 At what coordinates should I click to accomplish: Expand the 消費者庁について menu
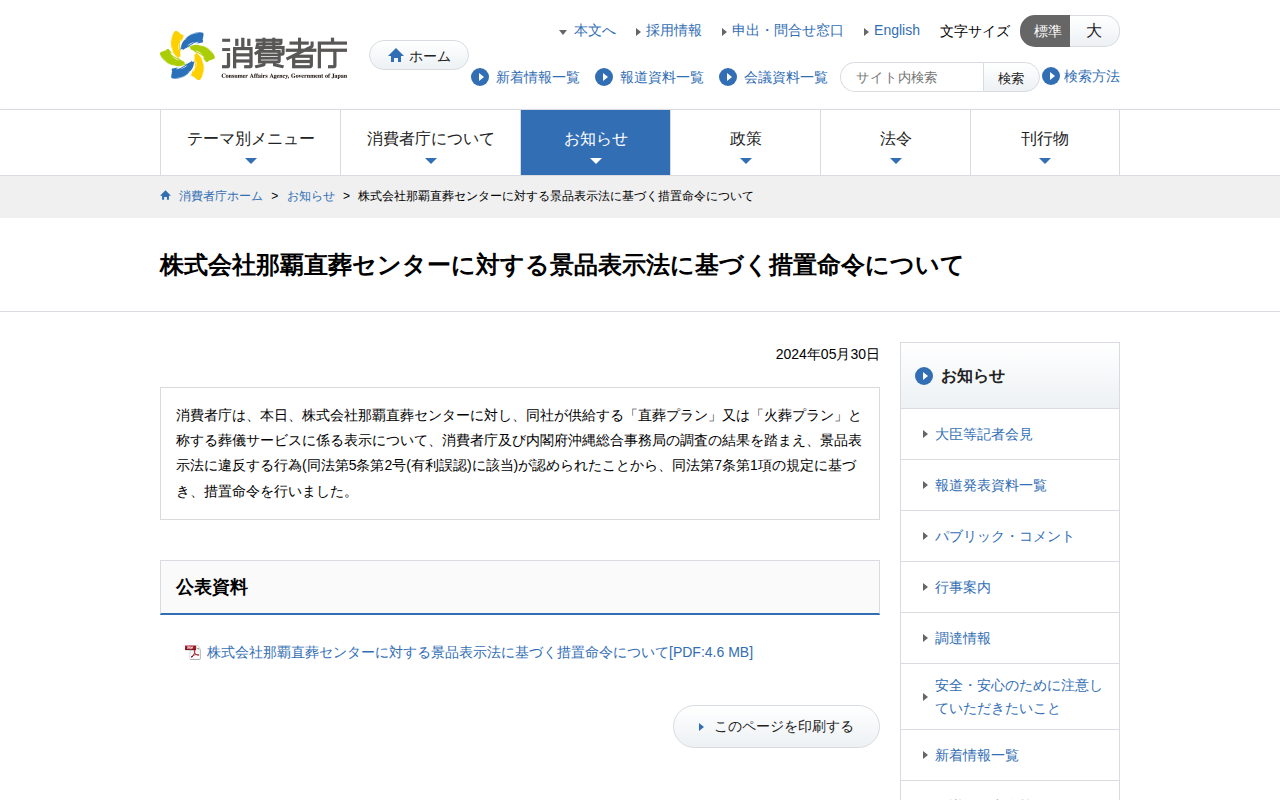pyautogui.click(x=430, y=143)
